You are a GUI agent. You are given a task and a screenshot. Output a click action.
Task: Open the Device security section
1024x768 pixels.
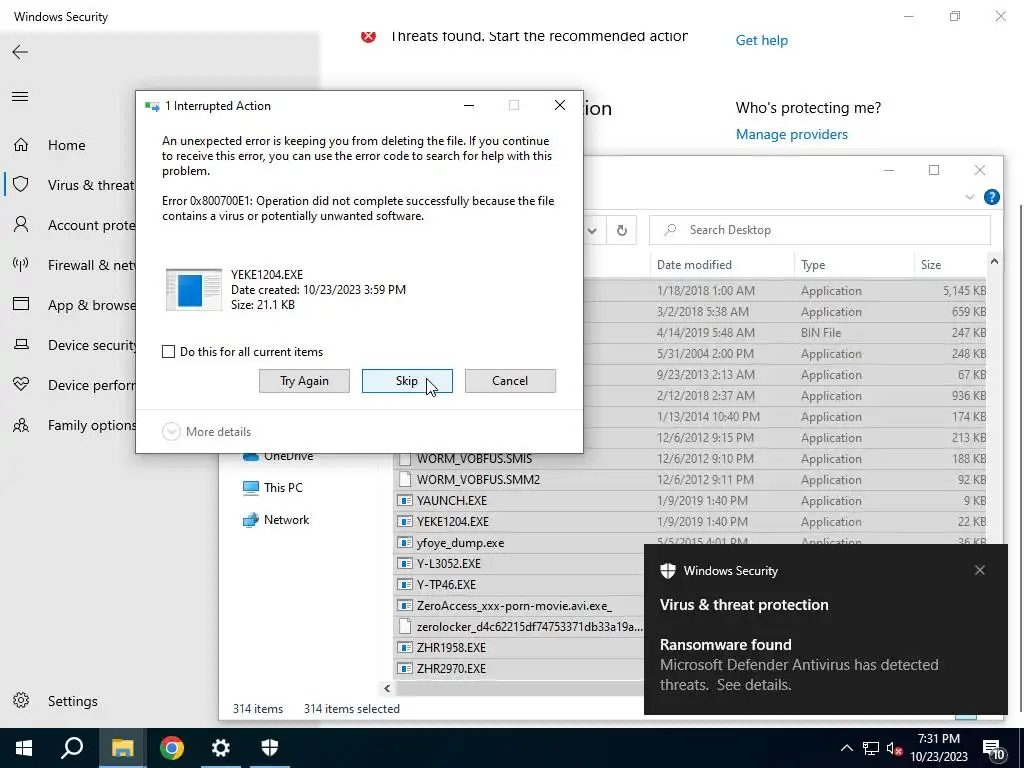click(x=72, y=345)
